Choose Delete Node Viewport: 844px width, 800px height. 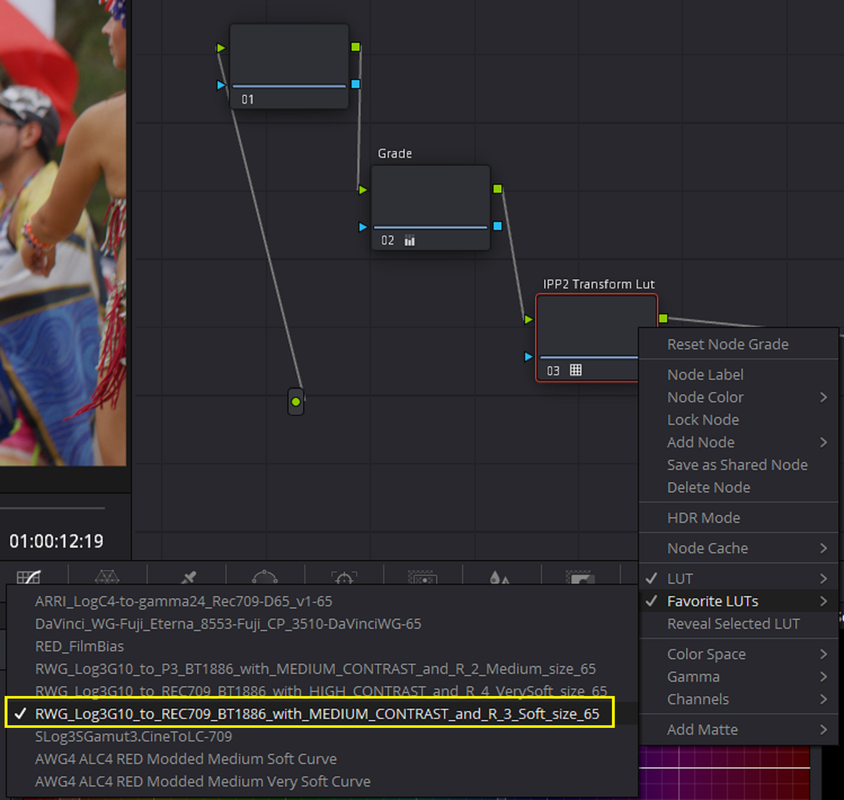coord(738,488)
